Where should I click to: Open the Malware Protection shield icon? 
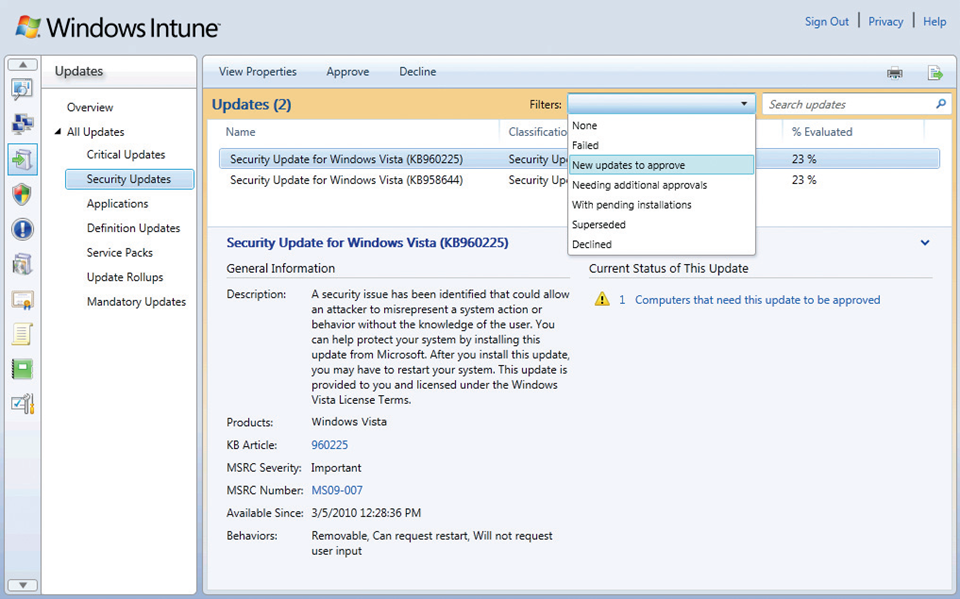(x=22, y=194)
